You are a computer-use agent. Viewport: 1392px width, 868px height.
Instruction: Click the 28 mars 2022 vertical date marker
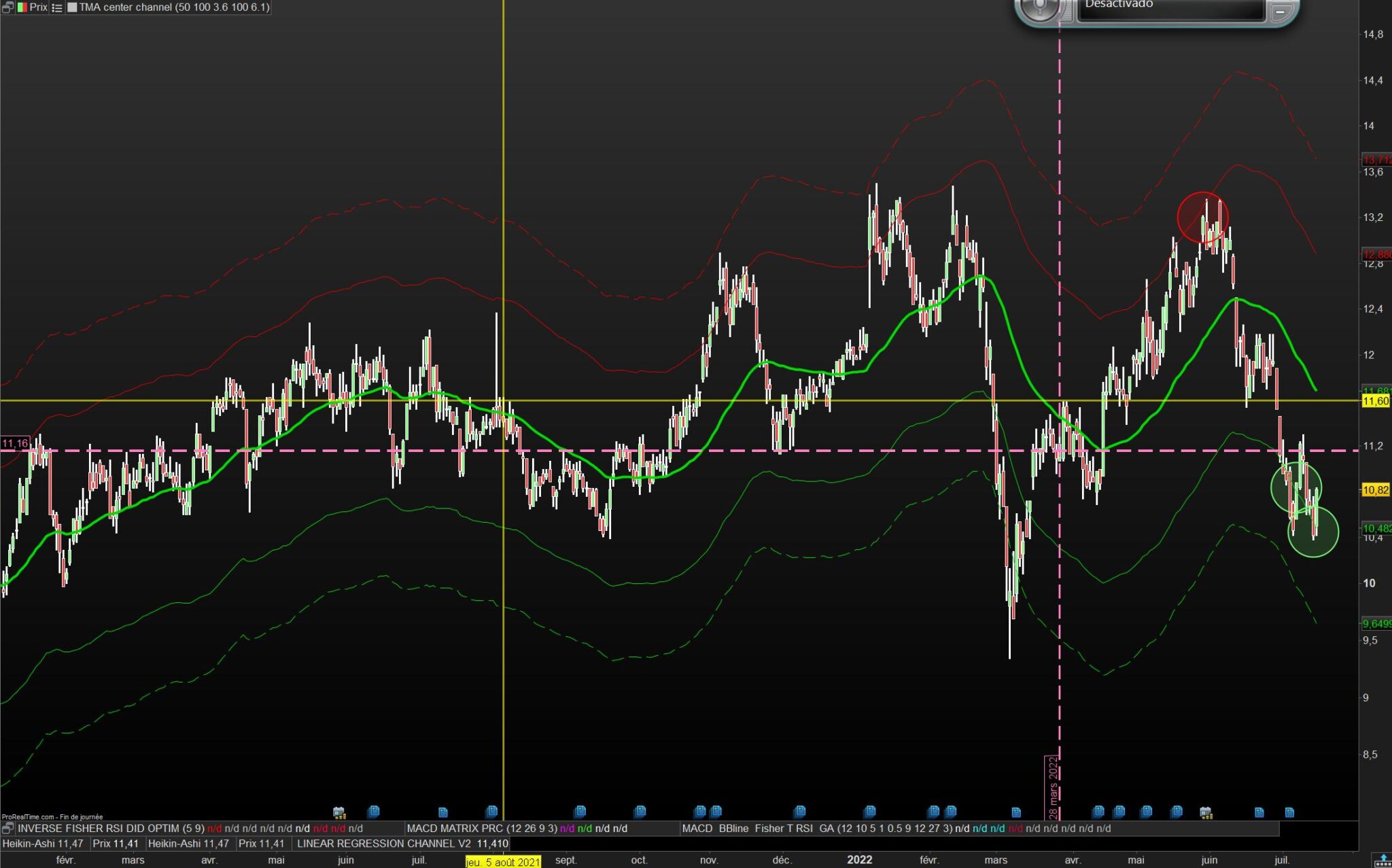point(1052,787)
